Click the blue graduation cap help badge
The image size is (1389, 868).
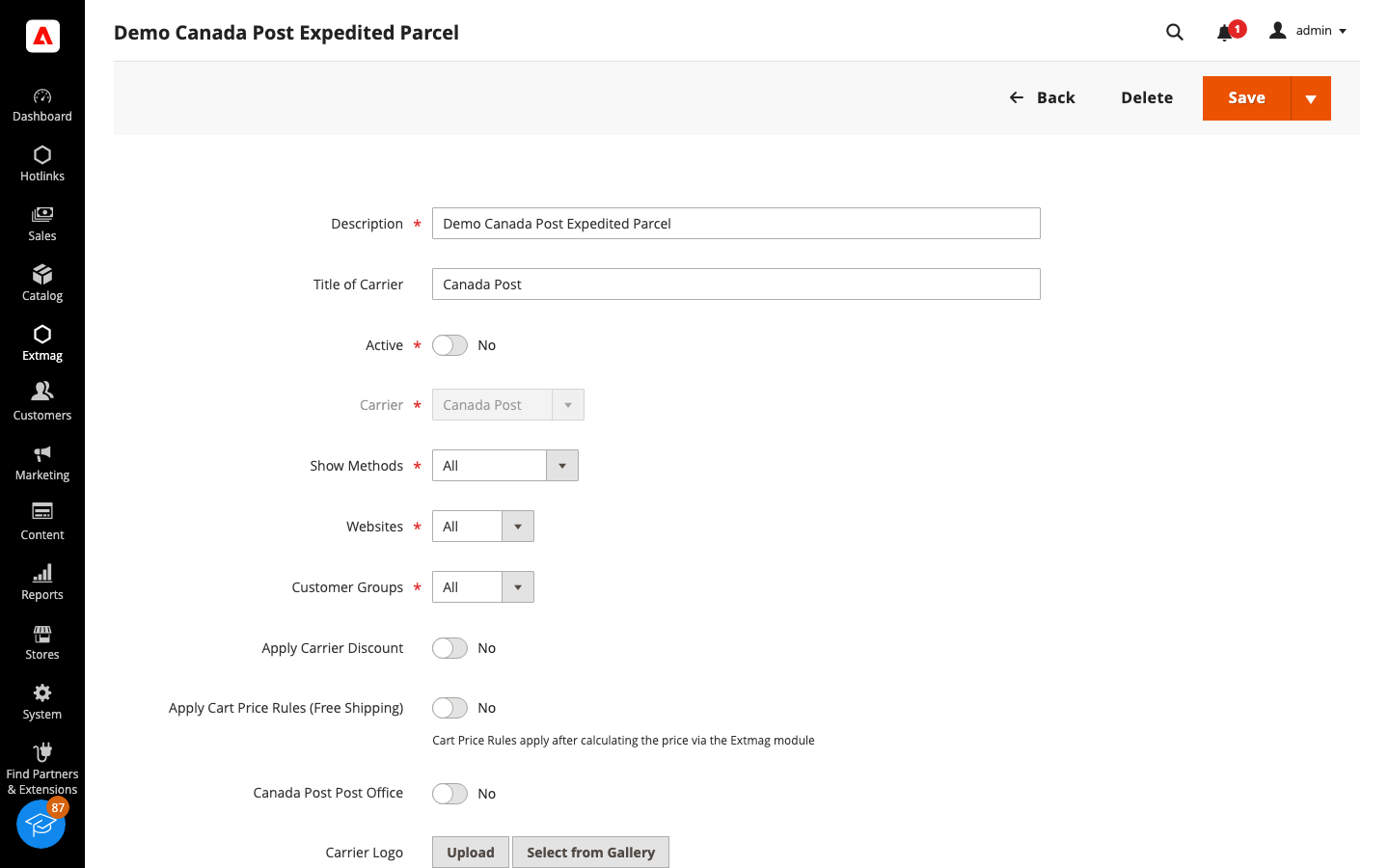coord(41,824)
